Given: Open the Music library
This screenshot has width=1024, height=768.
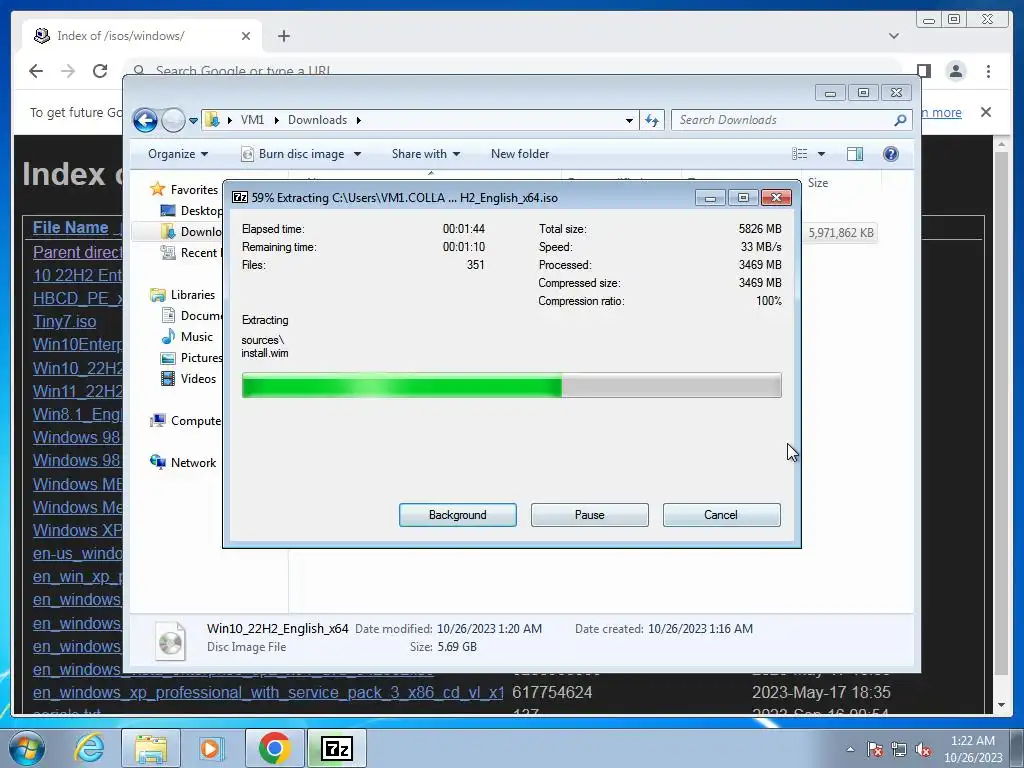Looking at the screenshot, I should click(x=187, y=336).
